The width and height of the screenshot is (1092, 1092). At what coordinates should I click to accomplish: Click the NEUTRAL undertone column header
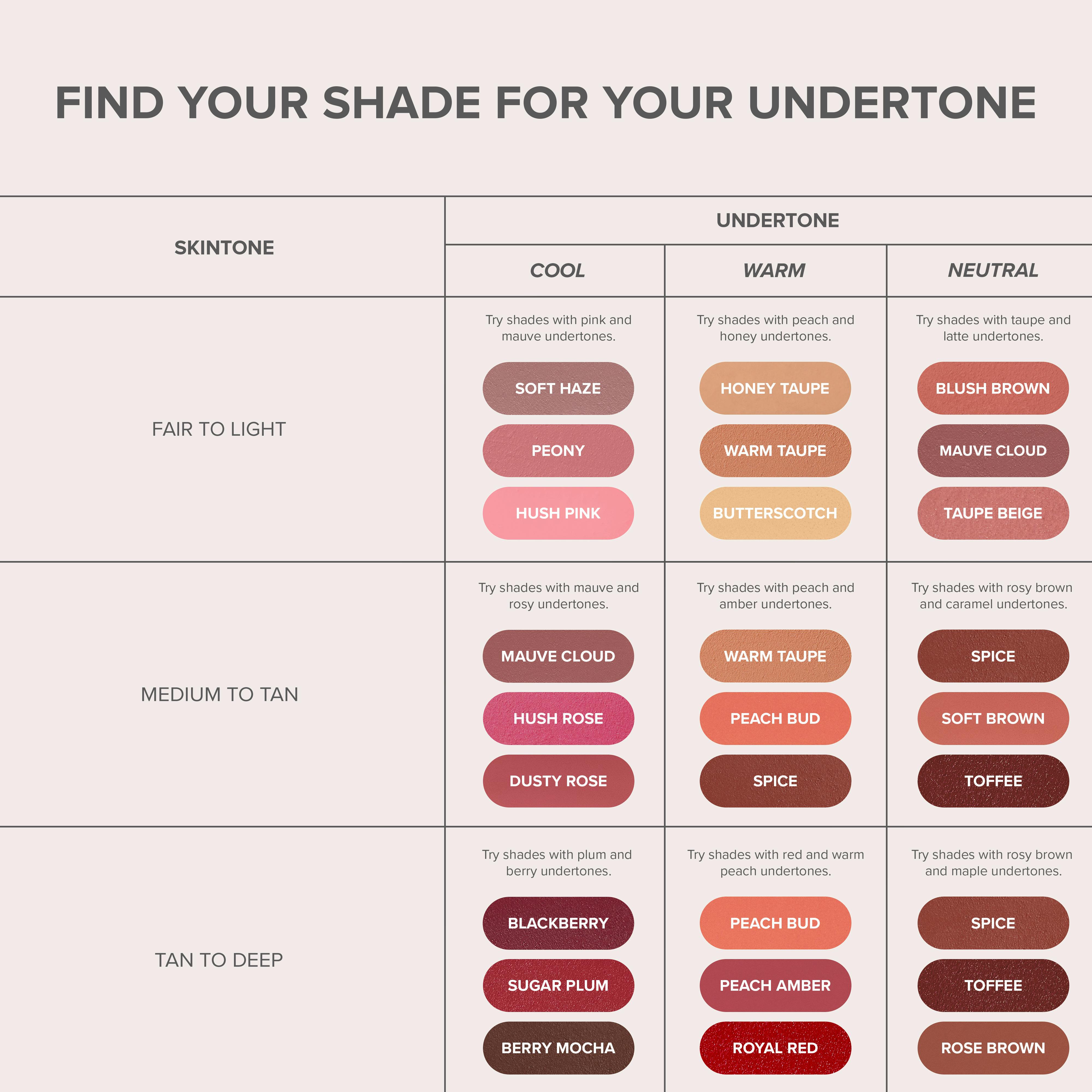(x=993, y=270)
